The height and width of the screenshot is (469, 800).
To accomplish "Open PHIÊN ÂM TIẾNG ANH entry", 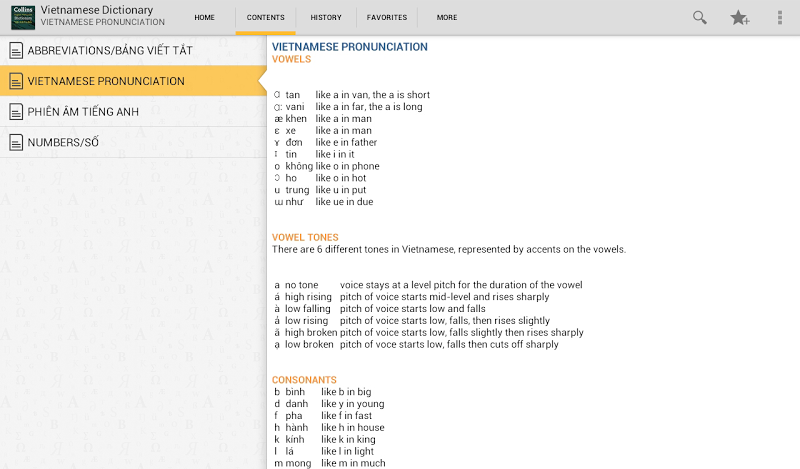I will 133,112.
